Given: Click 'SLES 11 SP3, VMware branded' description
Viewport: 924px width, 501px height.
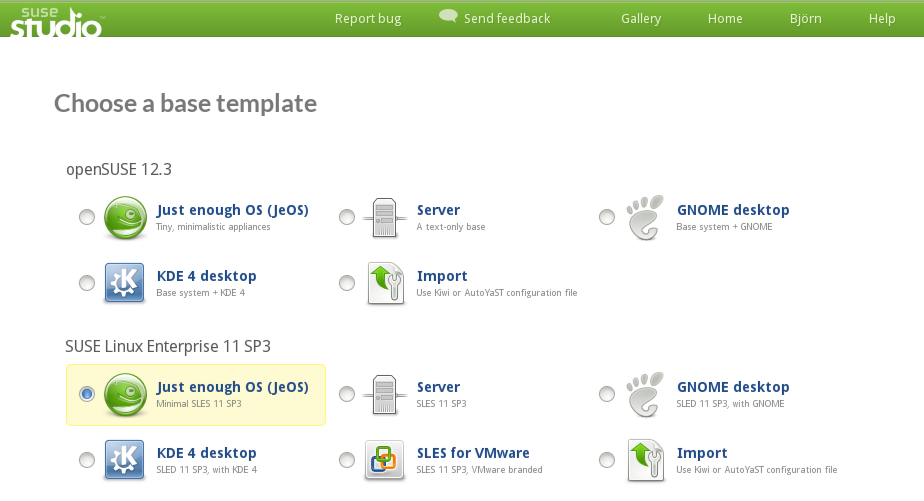Looking at the screenshot, I should point(480,470).
